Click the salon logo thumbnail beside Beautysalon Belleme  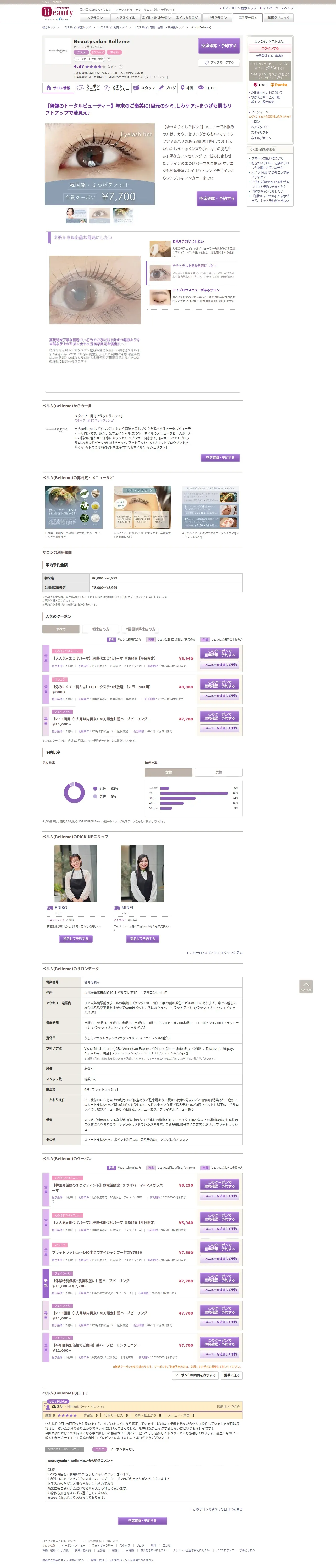coord(58,51)
